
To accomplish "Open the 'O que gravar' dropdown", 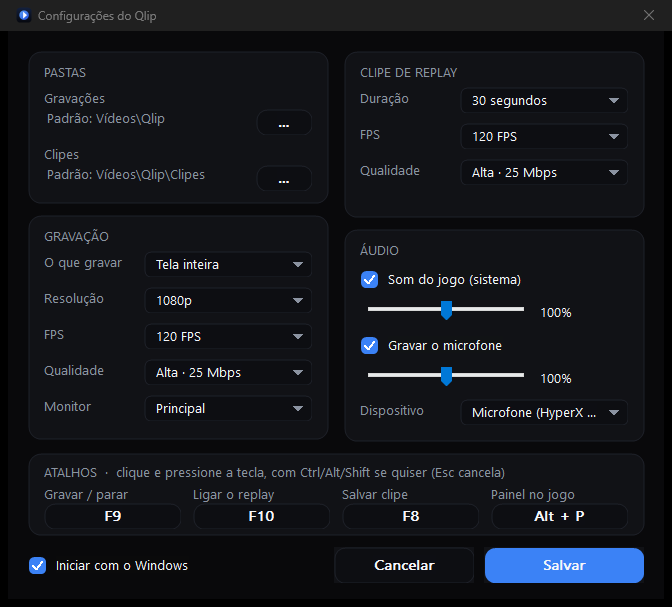I will coord(228,264).
